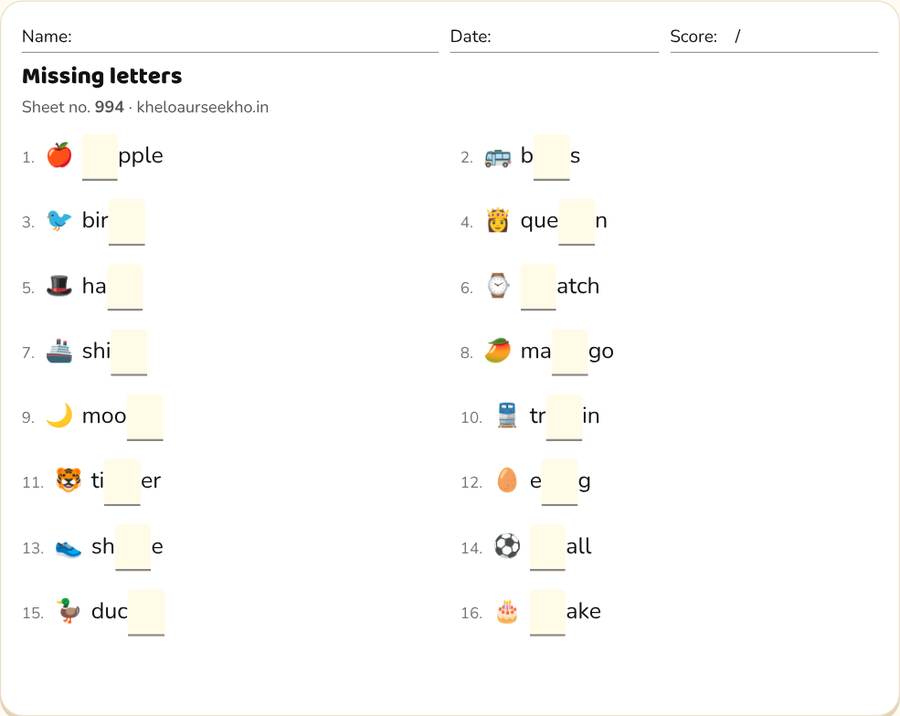Screen dimensions: 900x716
Task: Click sheet number 994
Action: (x=109, y=107)
